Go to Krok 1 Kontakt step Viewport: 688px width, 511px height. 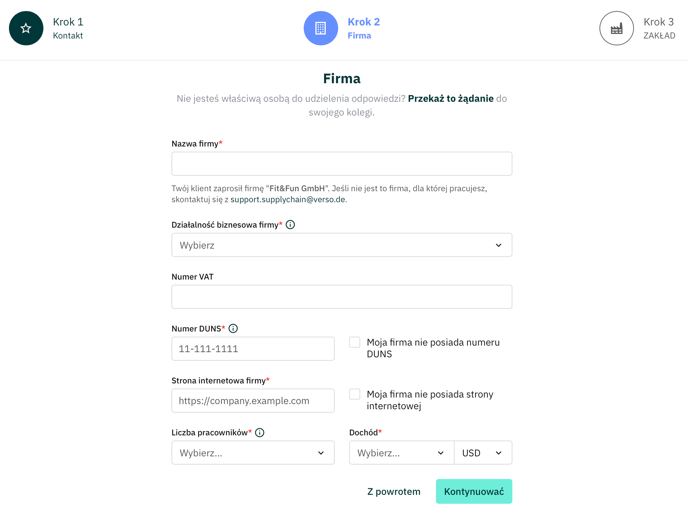coord(68,28)
